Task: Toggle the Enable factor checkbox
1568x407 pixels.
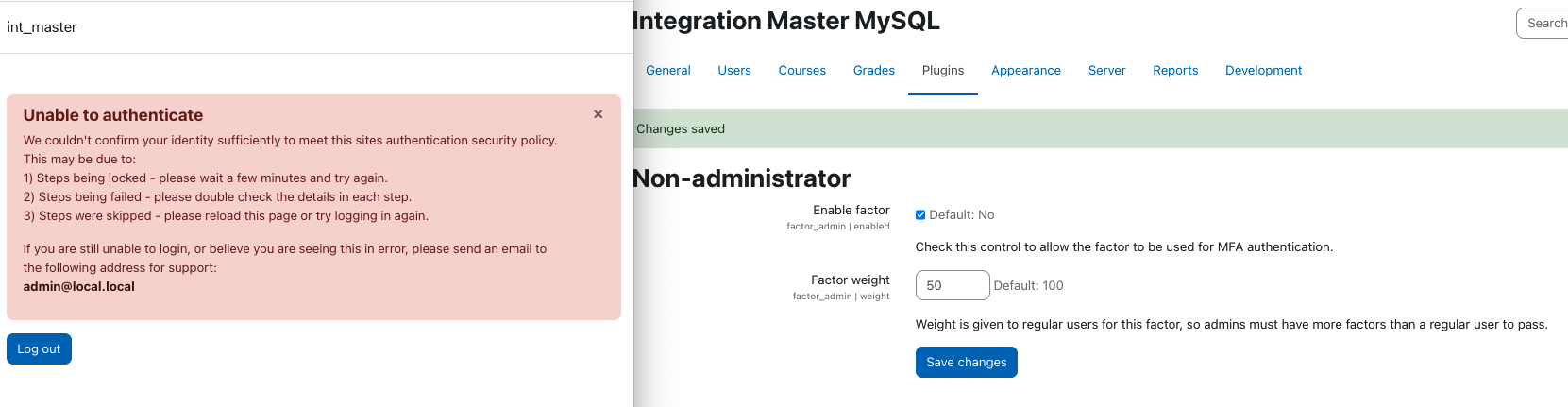Action: [920, 215]
